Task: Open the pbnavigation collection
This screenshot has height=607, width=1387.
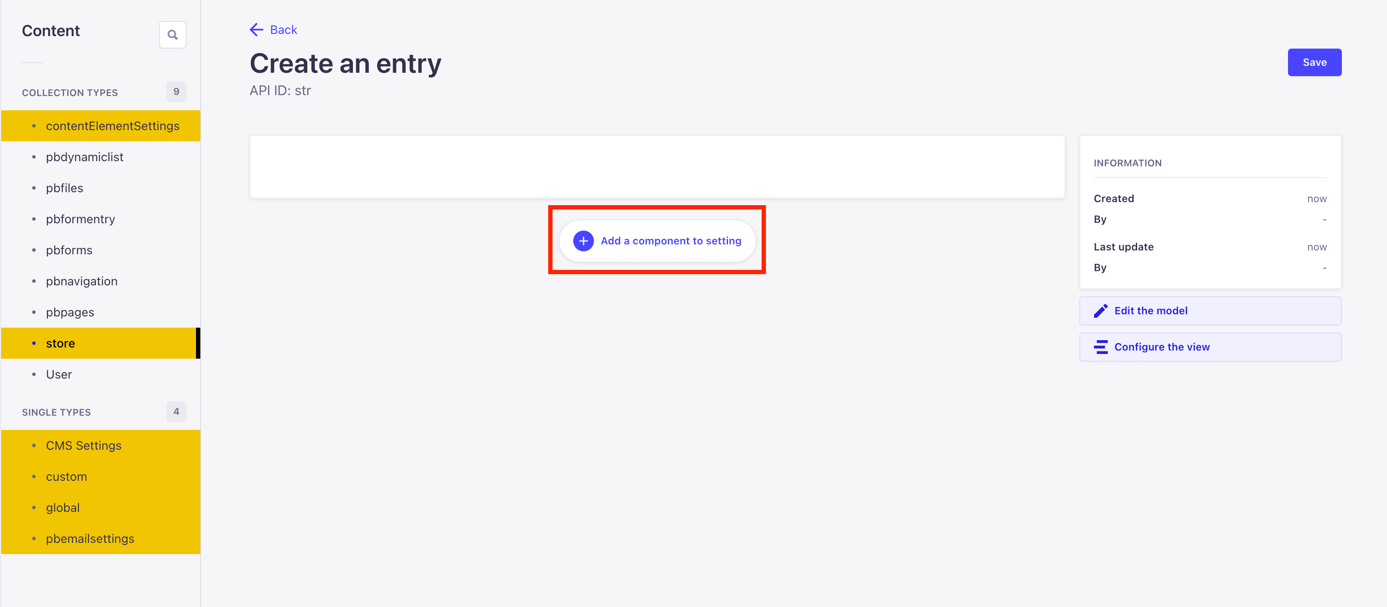Action: (x=84, y=281)
